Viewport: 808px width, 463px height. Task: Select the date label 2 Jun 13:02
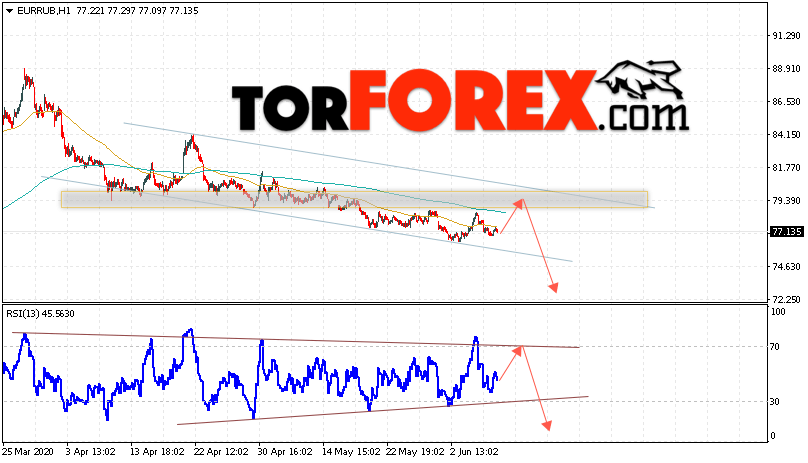(x=474, y=452)
